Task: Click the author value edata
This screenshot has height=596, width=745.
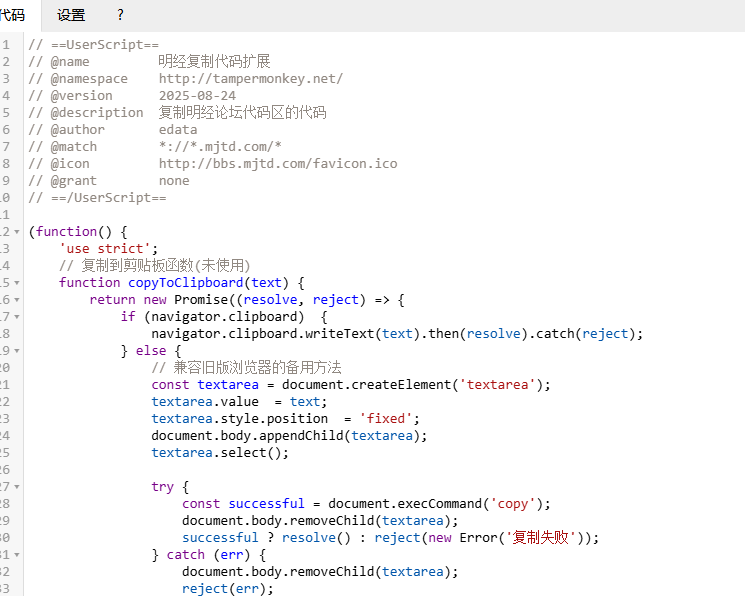Action: 178,129
